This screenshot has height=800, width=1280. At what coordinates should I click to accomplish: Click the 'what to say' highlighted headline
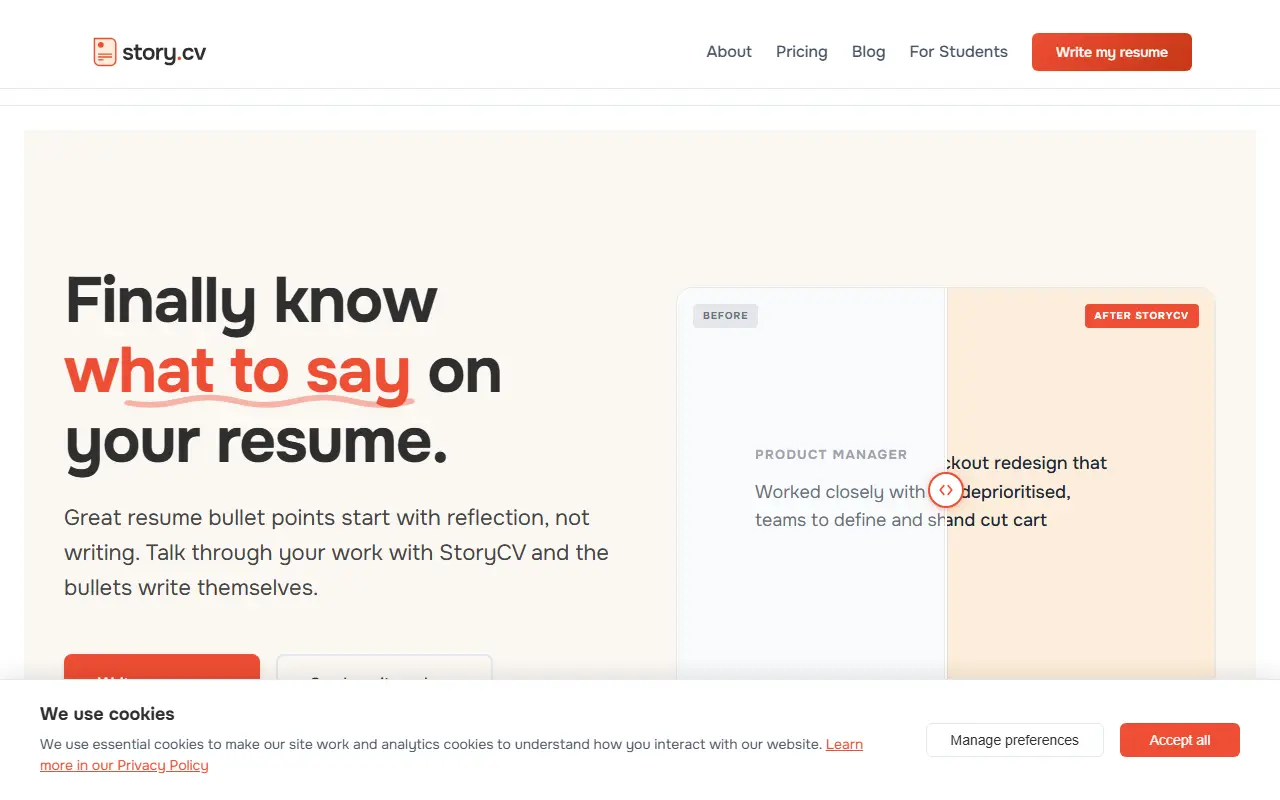click(x=238, y=370)
